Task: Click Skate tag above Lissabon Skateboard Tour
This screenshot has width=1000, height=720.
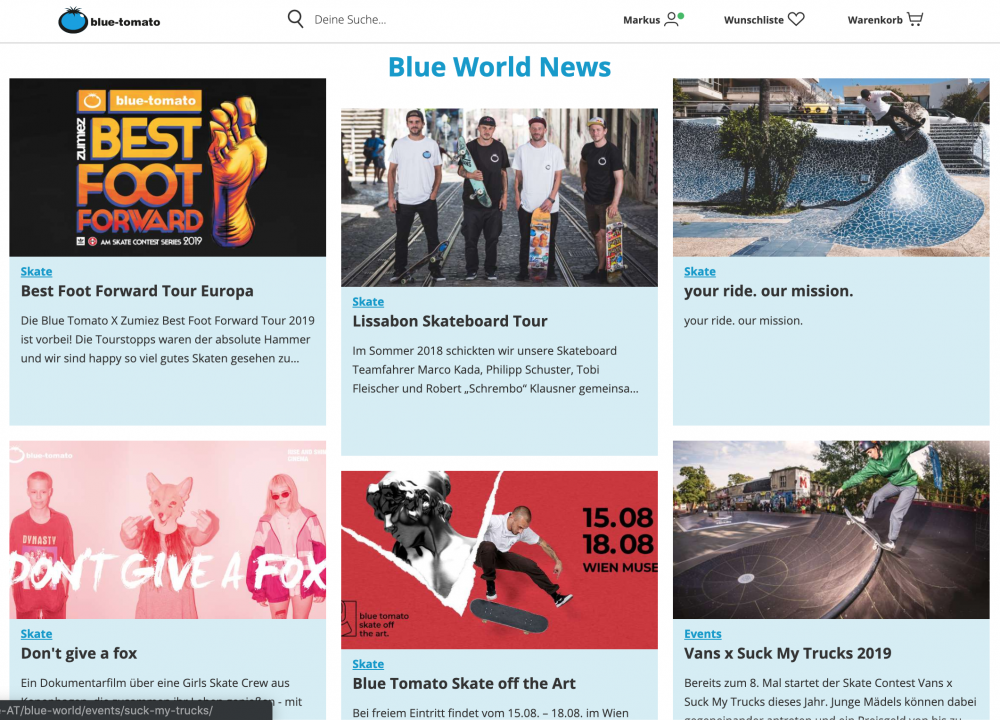Action: click(368, 302)
